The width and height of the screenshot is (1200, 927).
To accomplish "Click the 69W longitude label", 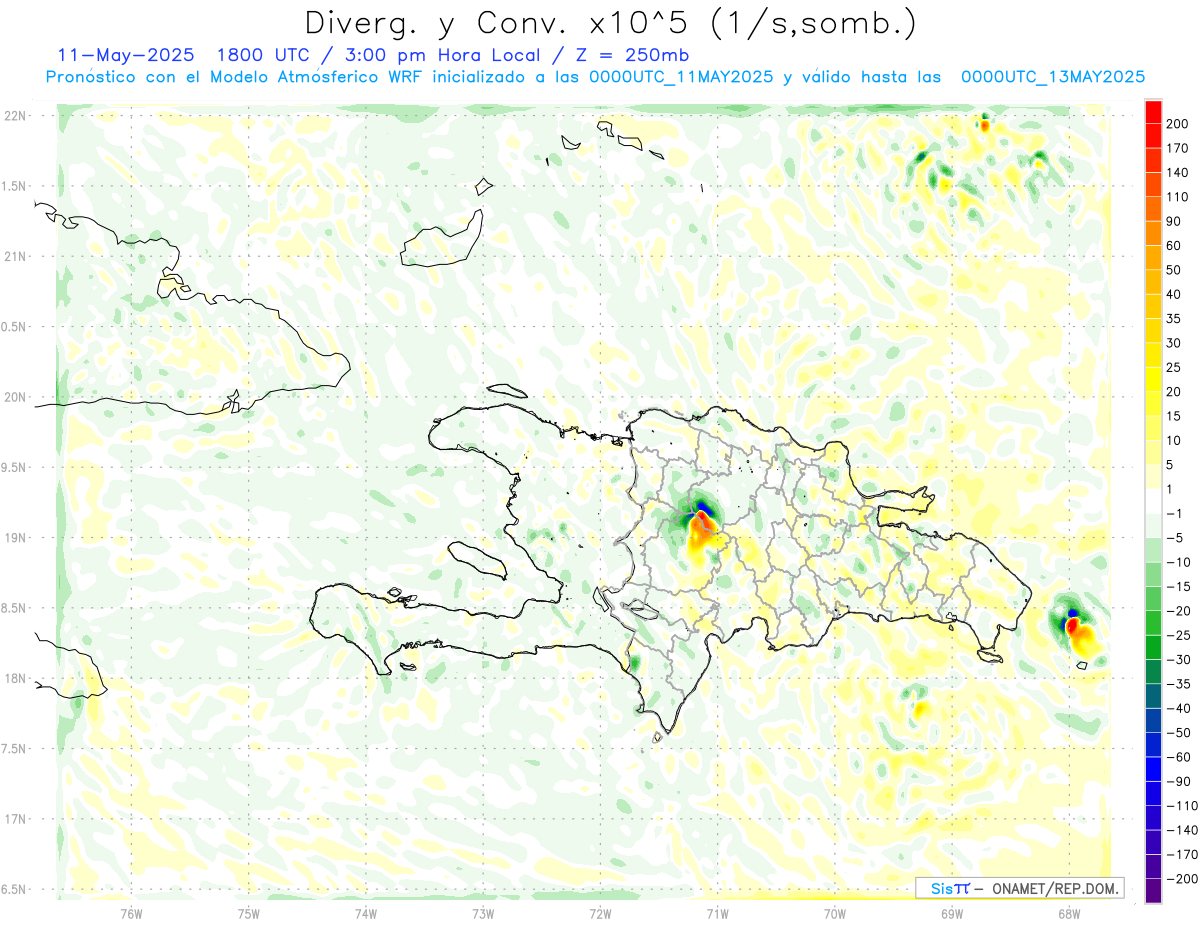I will coord(952,913).
